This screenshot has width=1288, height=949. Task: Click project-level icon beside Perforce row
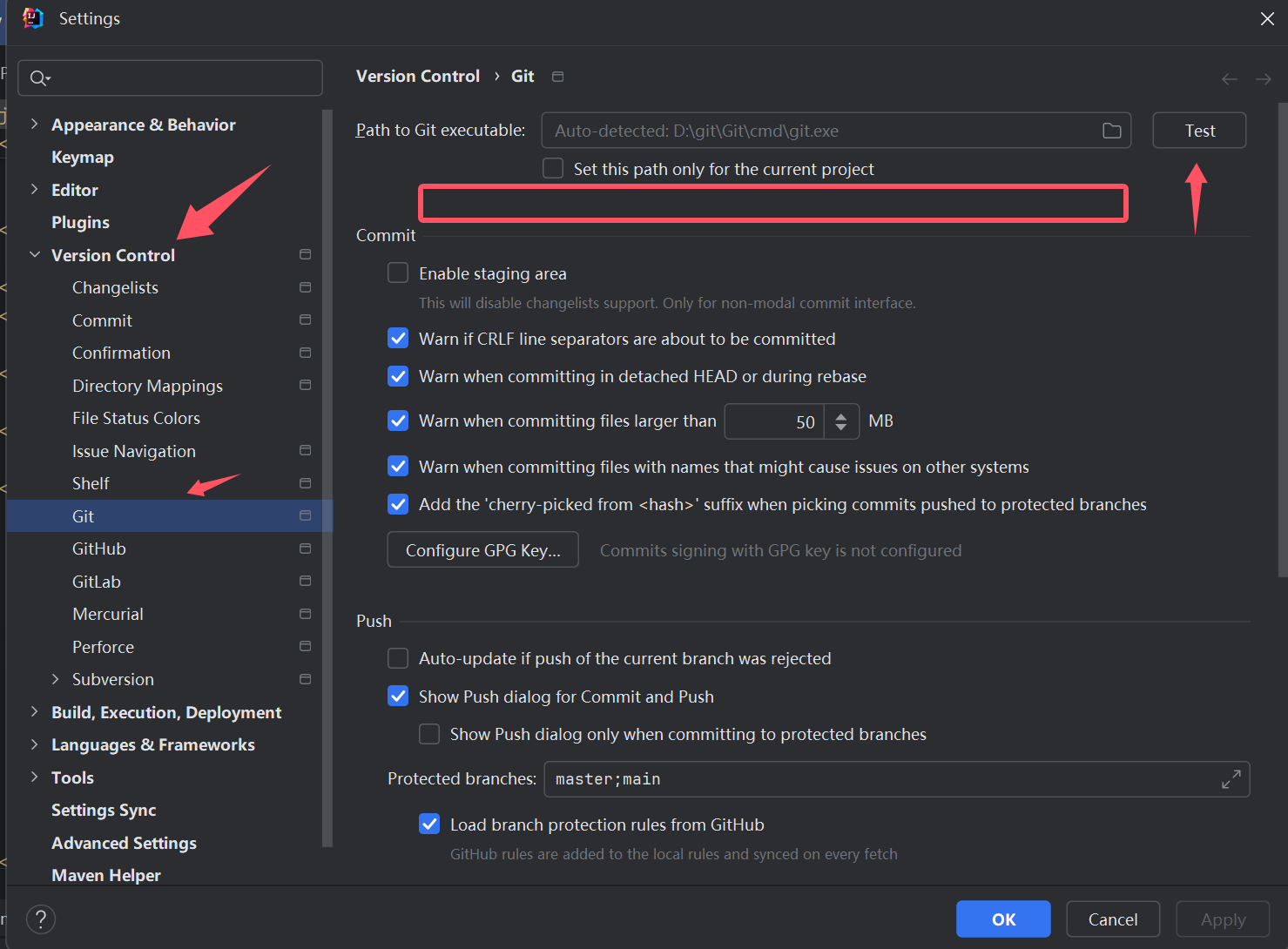click(305, 646)
